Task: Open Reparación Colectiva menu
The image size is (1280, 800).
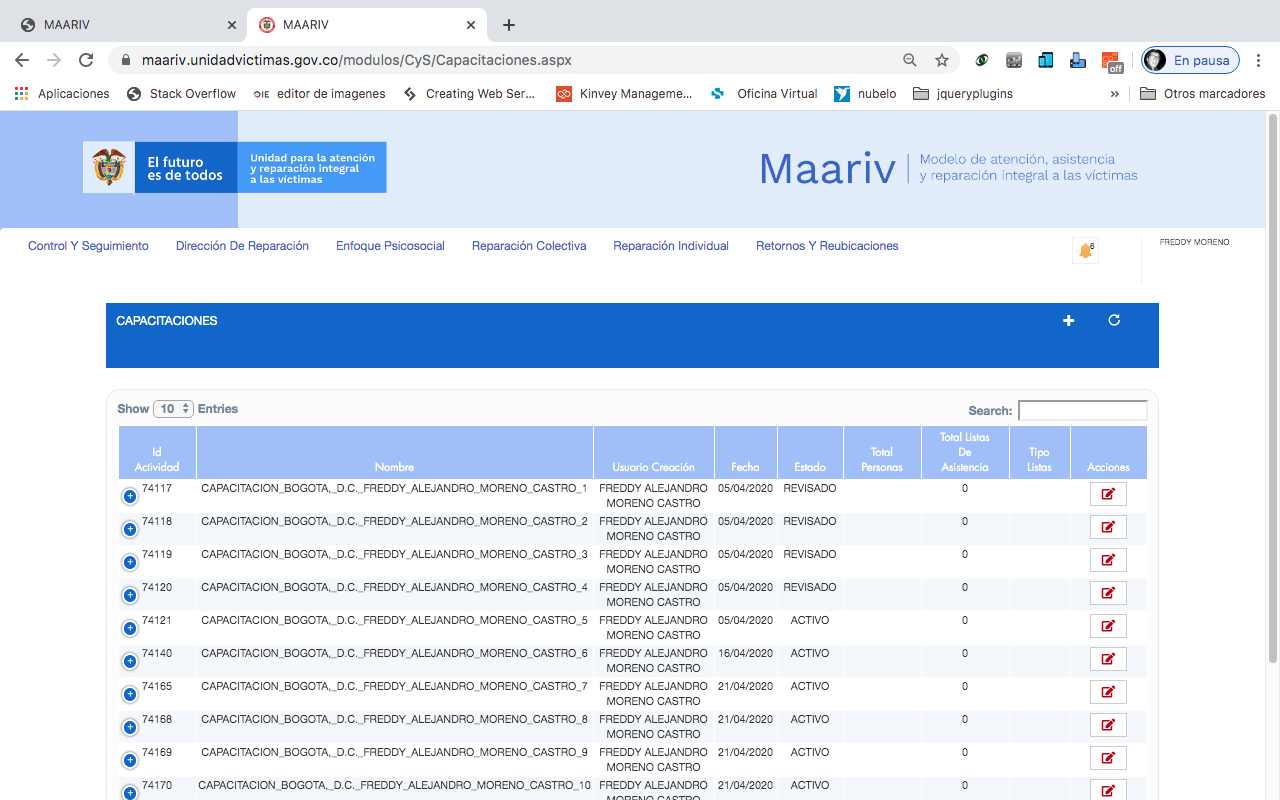Action: [x=529, y=246]
